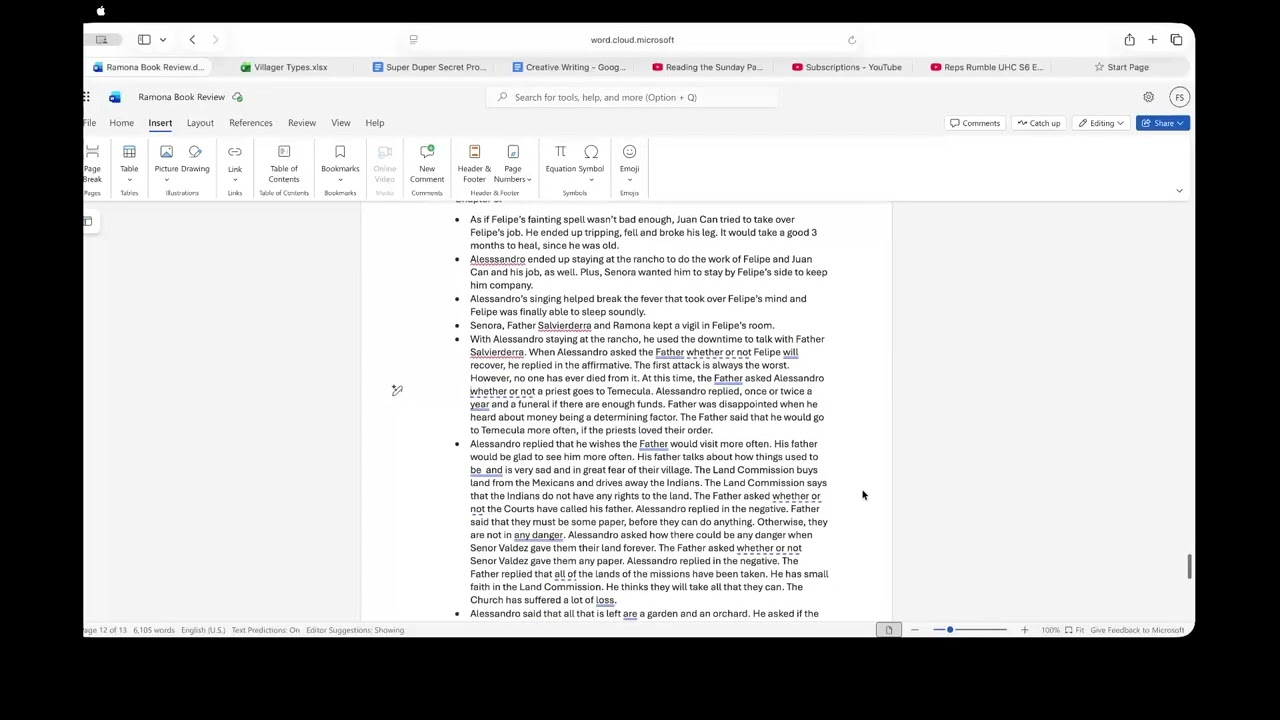
Task: Insert a Table of Contents
Action: [284, 162]
